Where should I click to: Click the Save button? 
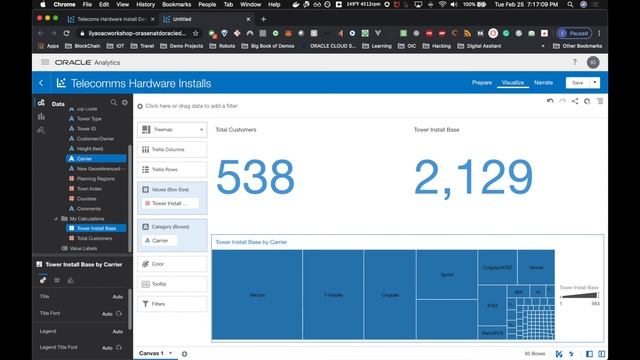[x=578, y=82]
